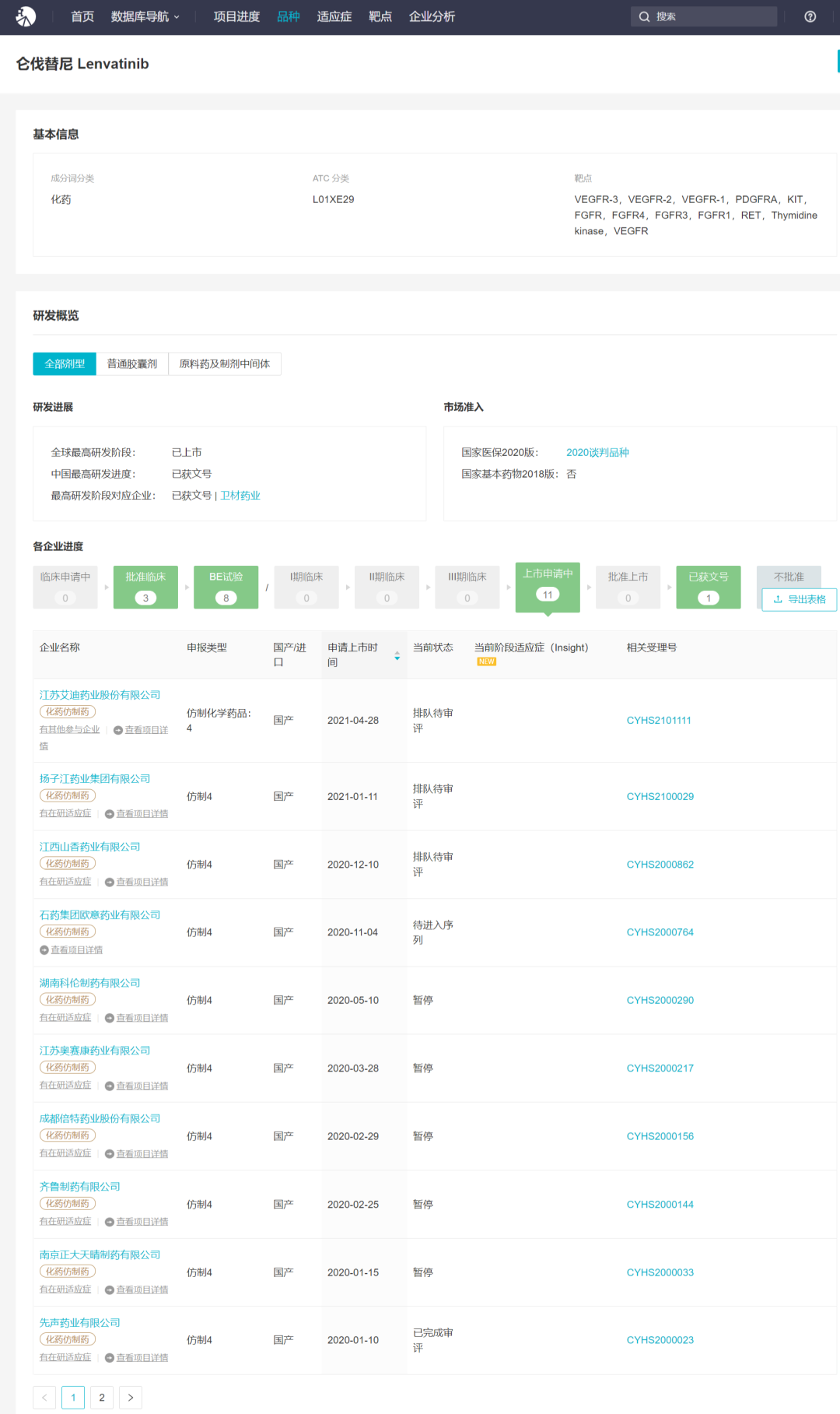This screenshot has width=840, height=1414.
Task: Switch to the 普通胶囊剂 tab
Action: pyautogui.click(x=132, y=363)
